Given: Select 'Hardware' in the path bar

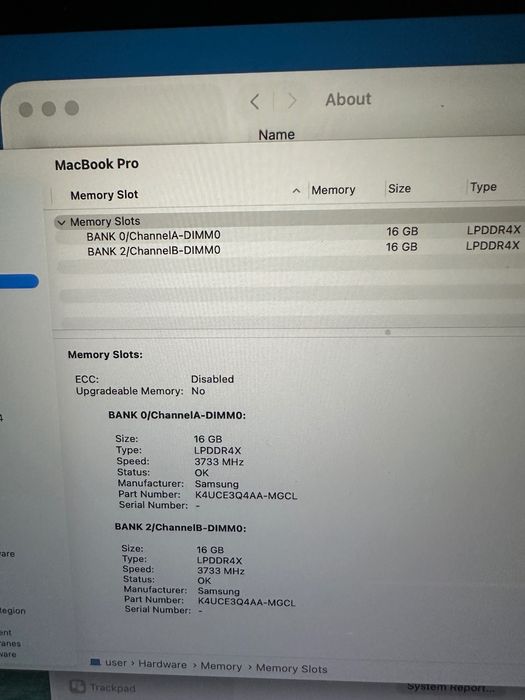Looking at the screenshot, I should [162, 664].
